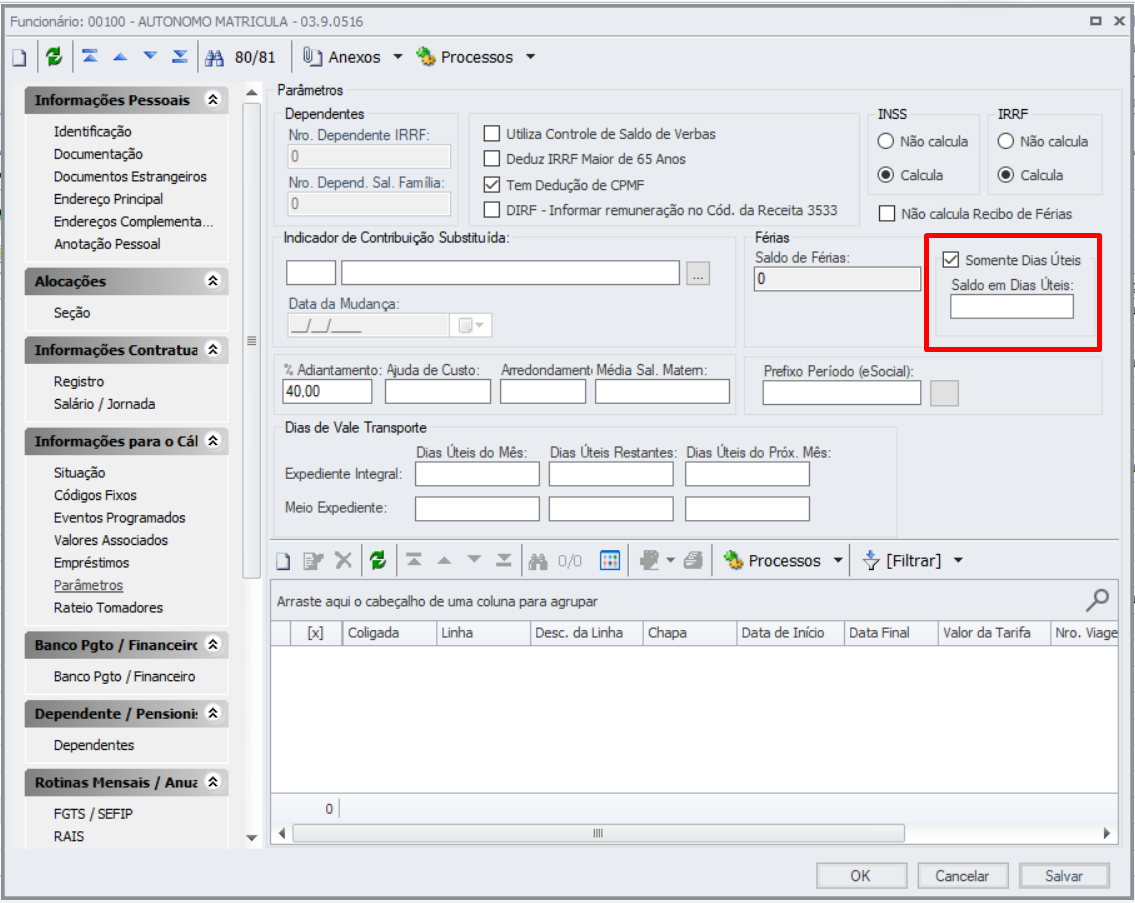Refresh the grid with green arrows icon
Image resolution: width=1135 pixels, height=903 pixels.
378,560
